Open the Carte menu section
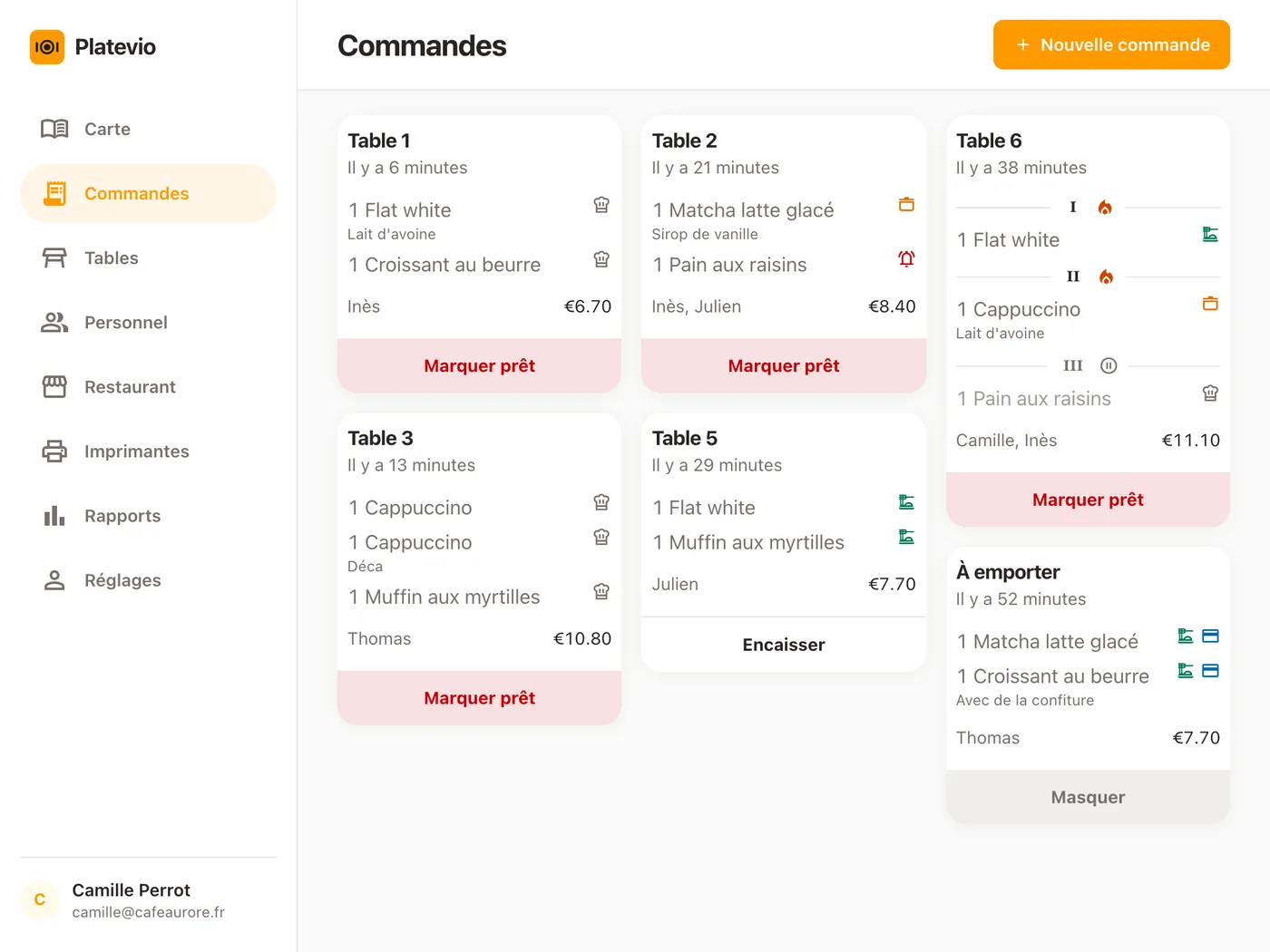1270x952 pixels. 148,129
